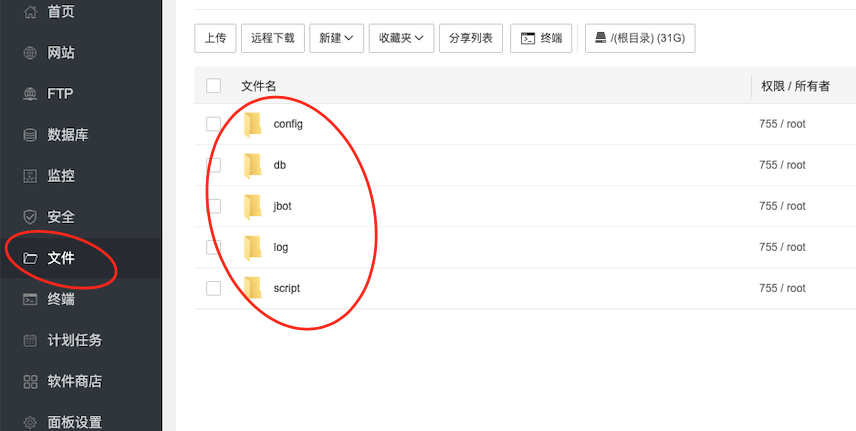
Task: Click the database stack icon
Action: pyautogui.click(x=29, y=135)
